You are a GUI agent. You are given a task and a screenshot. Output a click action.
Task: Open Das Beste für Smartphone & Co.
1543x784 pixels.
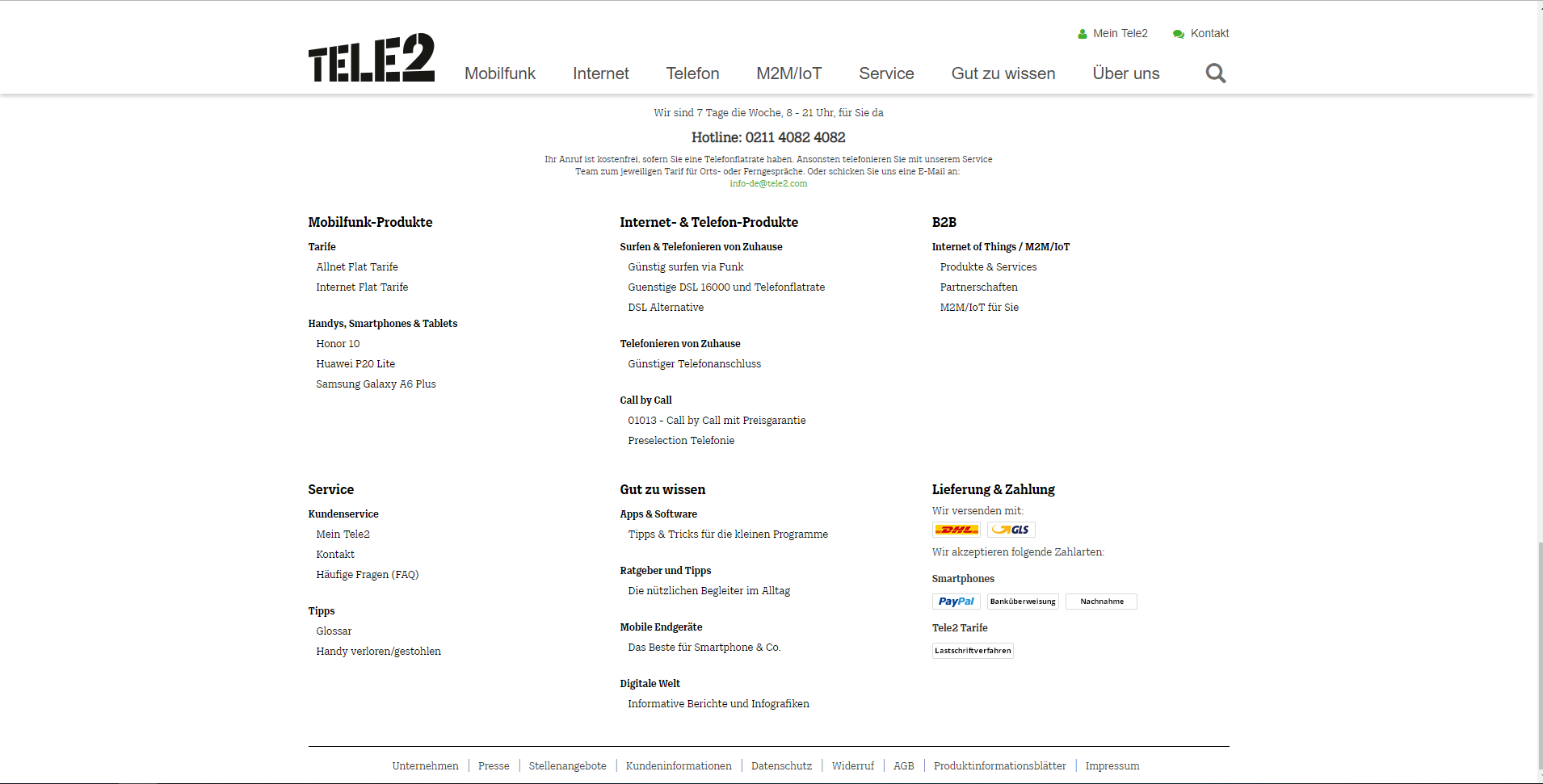(x=704, y=648)
